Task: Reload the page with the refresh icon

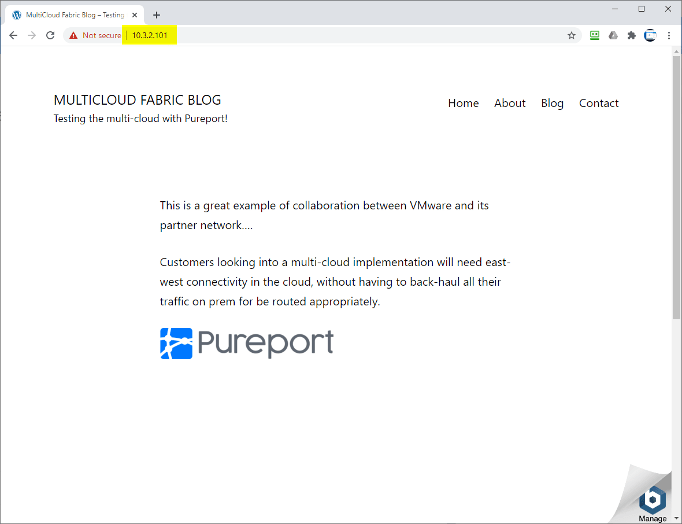Action: coord(50,35)
